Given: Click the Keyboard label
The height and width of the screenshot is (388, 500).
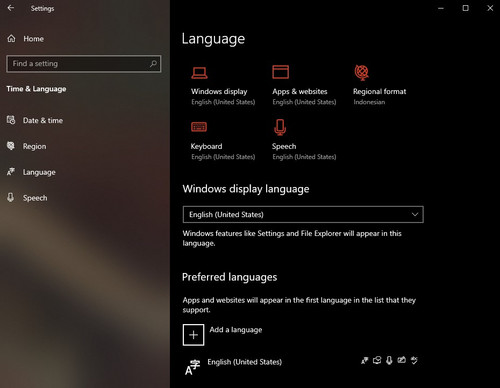Looking at the screenshot, I should [206, 146].
